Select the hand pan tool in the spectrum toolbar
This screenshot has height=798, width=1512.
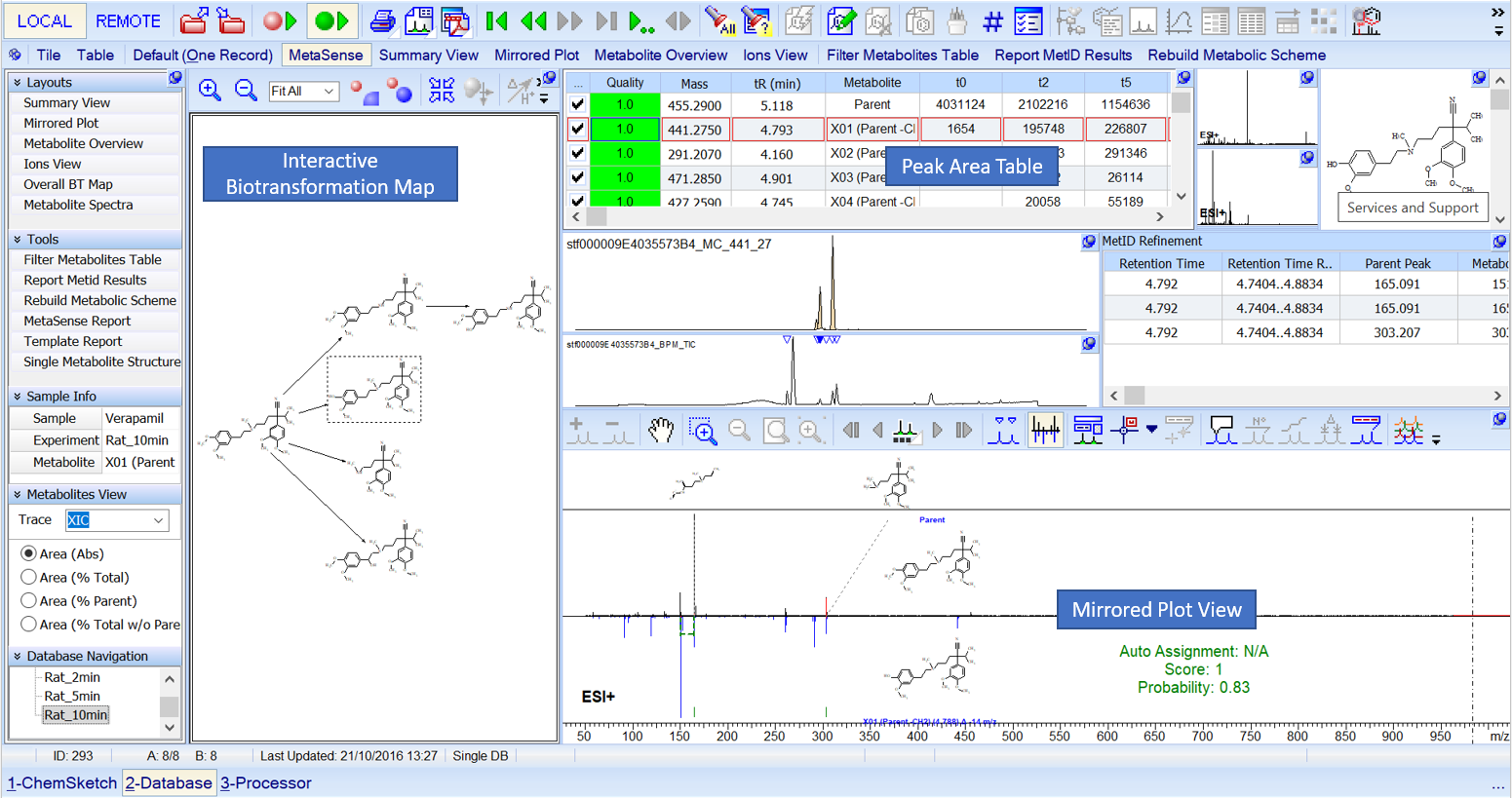tap(661, 430)
